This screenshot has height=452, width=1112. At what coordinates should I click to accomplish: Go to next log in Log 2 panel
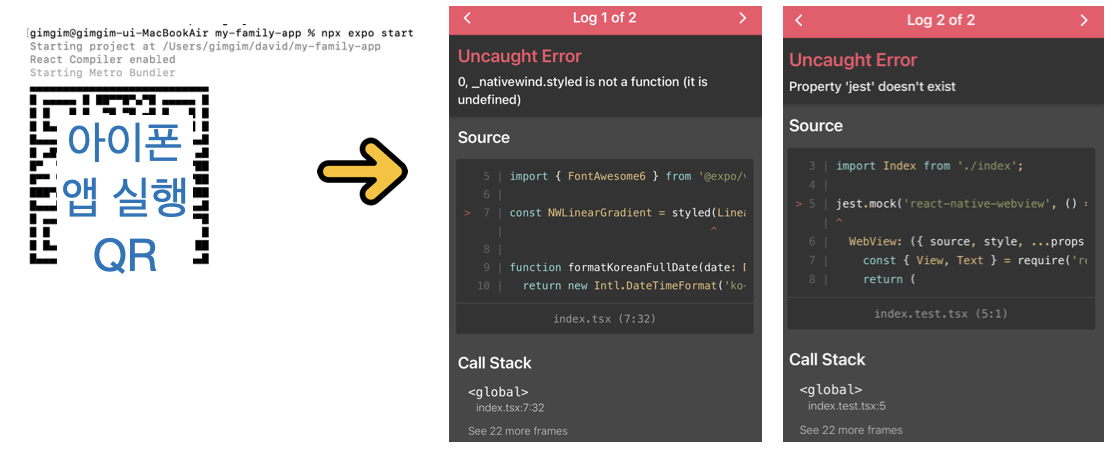click(x=1084, y=21)
